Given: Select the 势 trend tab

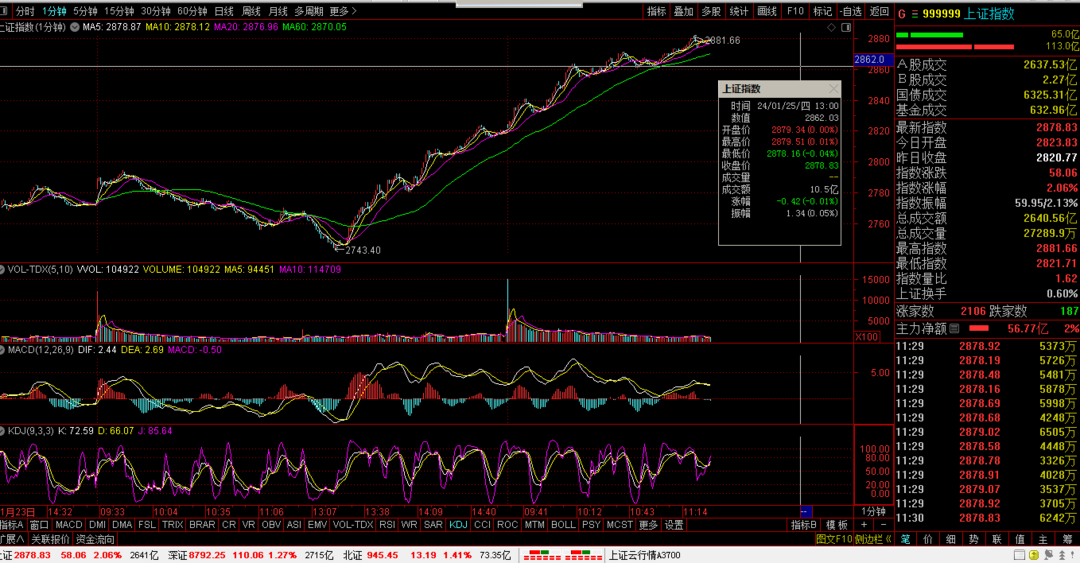Looking at the screenshot, I should (x=975, y=540).
